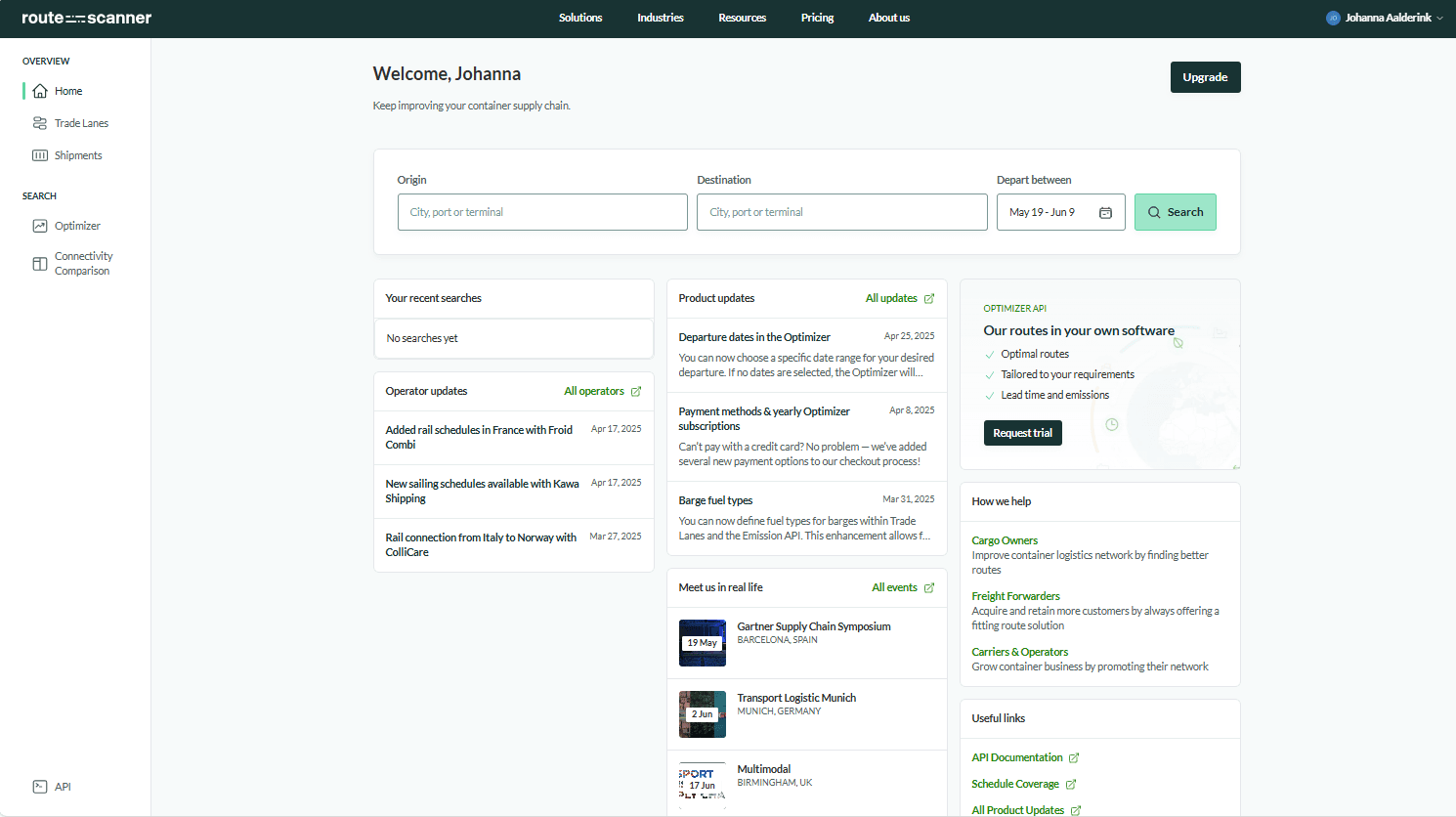
Task: Click the external link icon beside All operators
Action: [636, 392]
